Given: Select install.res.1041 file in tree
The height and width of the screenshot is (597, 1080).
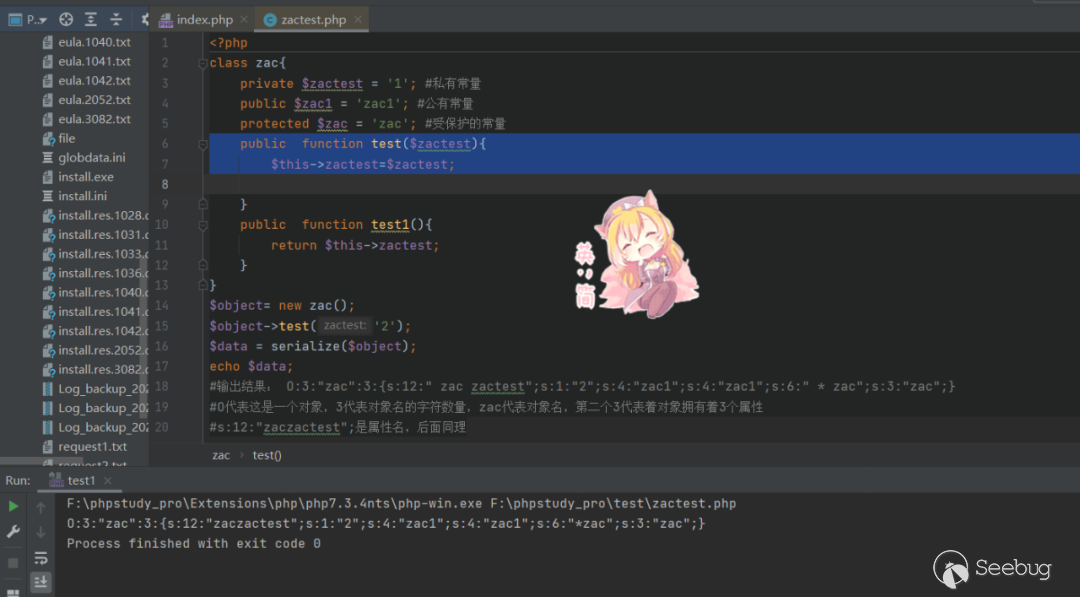Looking at the screenshot, I should [x=102, y=312].
